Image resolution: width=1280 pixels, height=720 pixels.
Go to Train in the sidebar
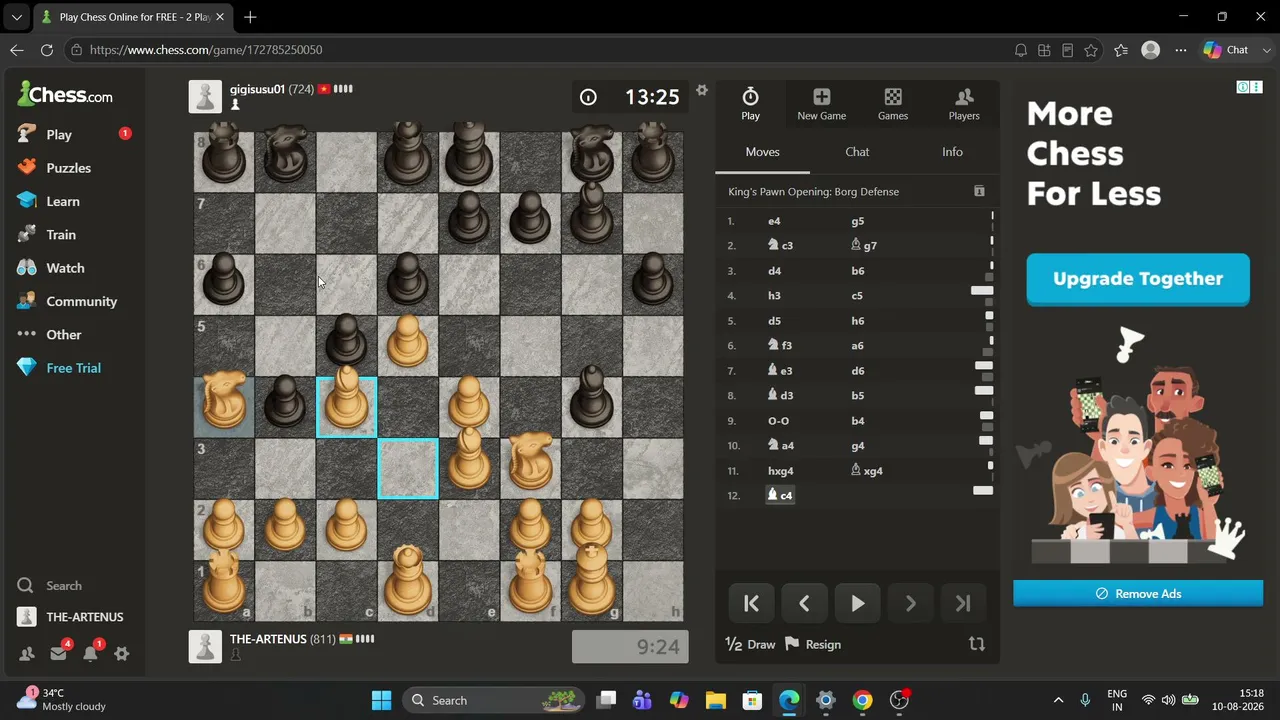coord(47,235)
